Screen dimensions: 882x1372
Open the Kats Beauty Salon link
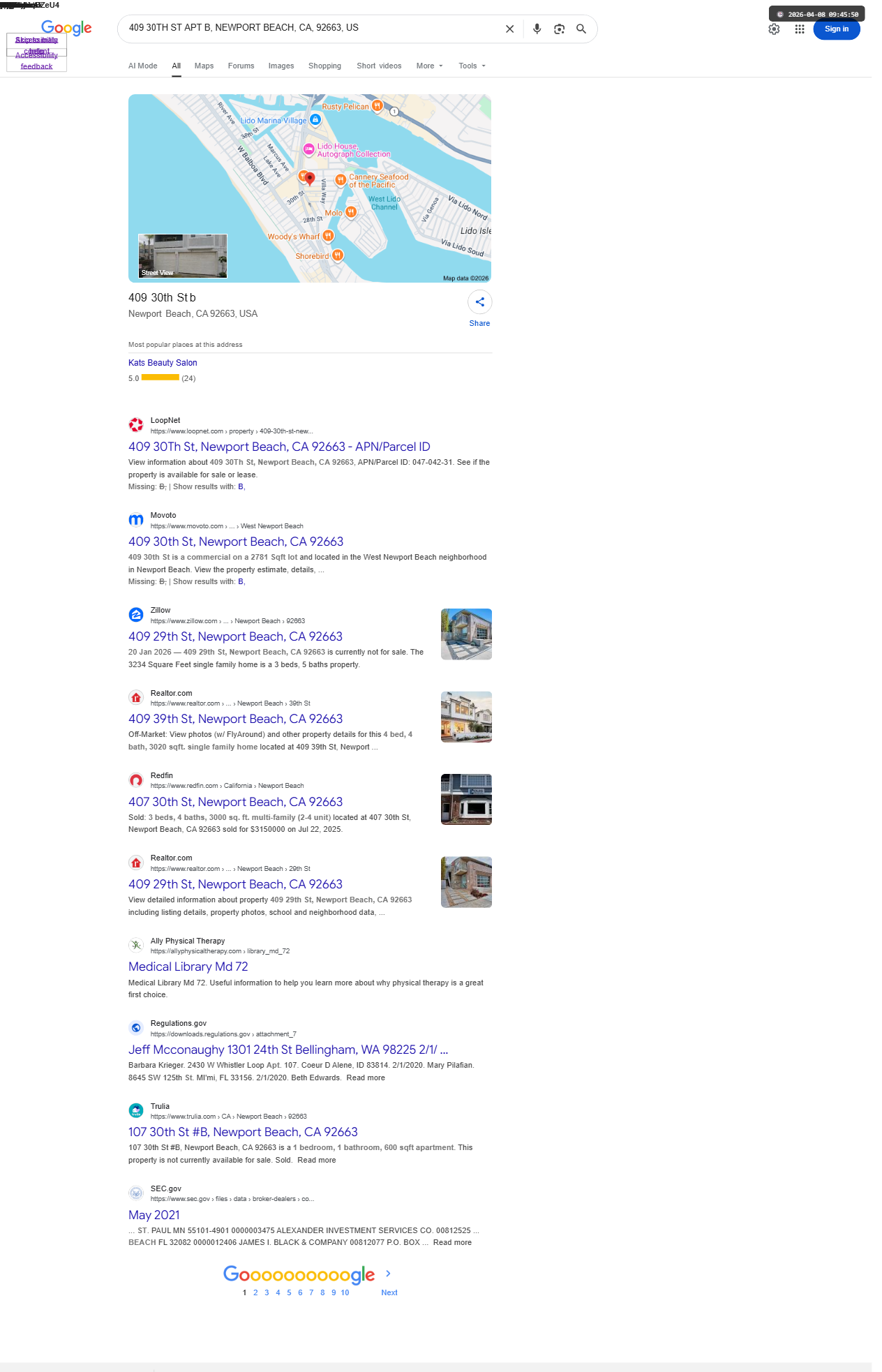(x=163, y=363)
